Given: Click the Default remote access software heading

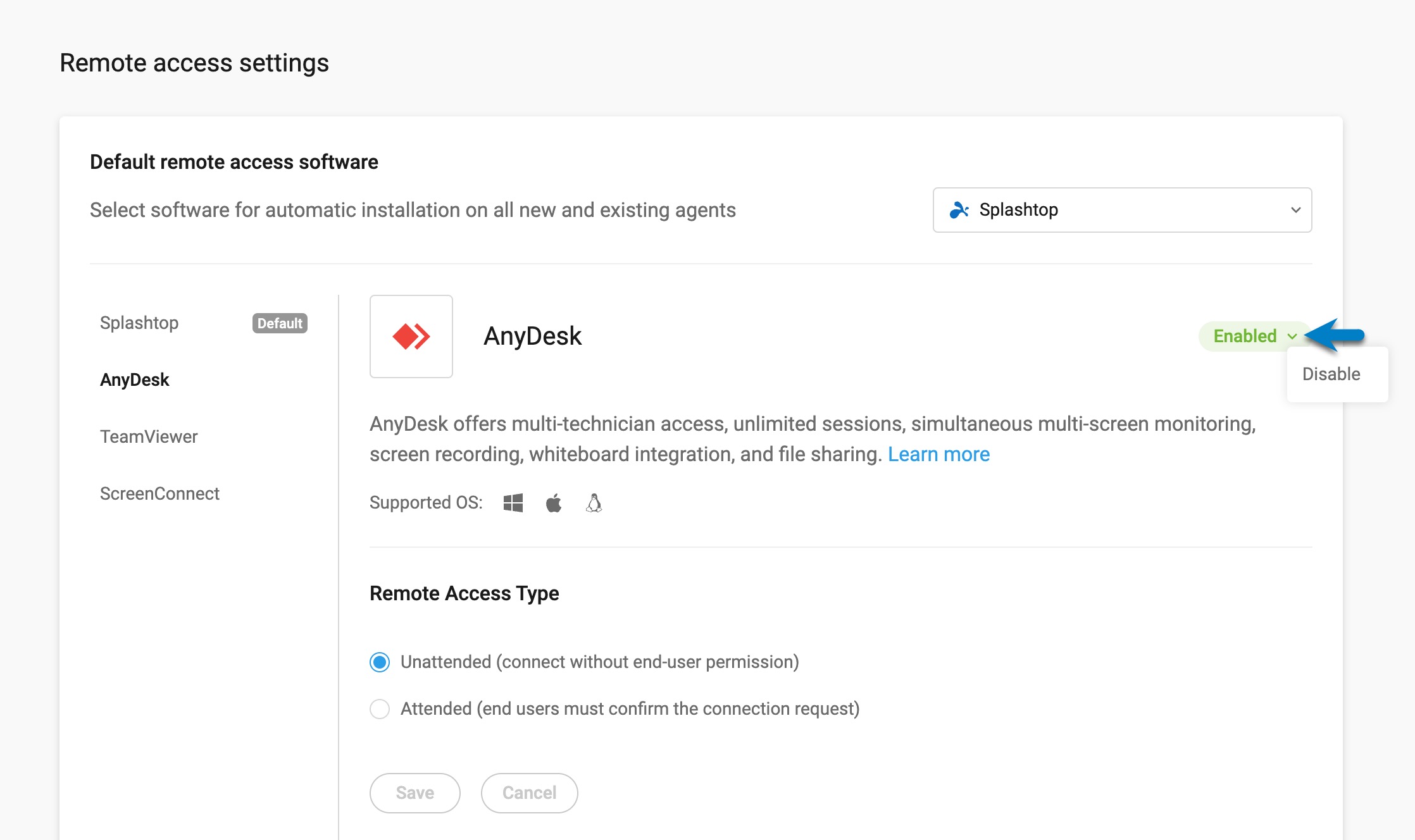Looking at the screenshot, I should click(x=234, y=162).
